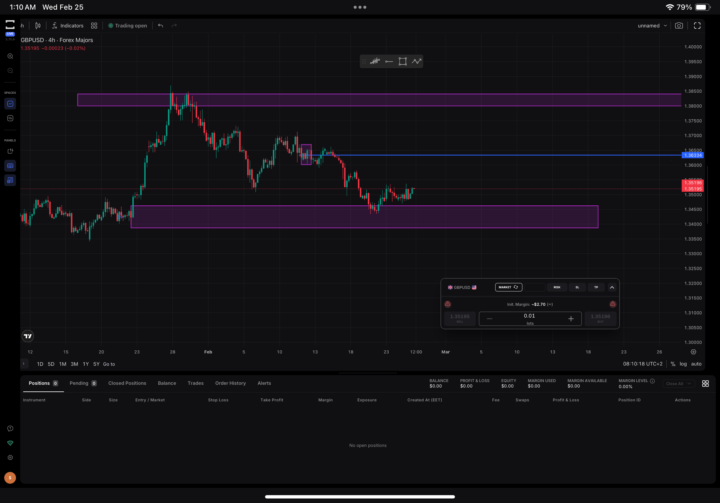
Task: Select the trend line drawing tool in floating toolbar
Action: pyautogui.click(x=375, y=61)
